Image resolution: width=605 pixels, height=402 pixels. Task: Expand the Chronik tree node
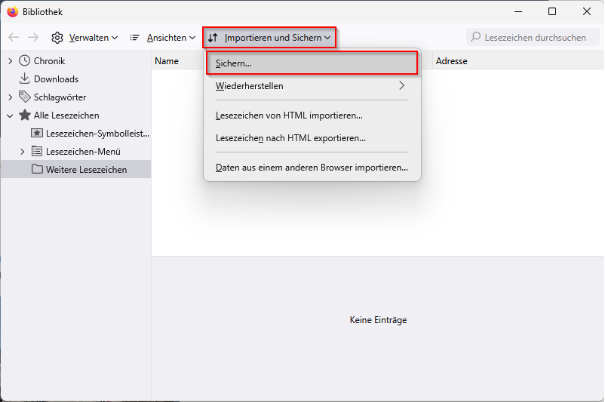[x=10, y=61]
